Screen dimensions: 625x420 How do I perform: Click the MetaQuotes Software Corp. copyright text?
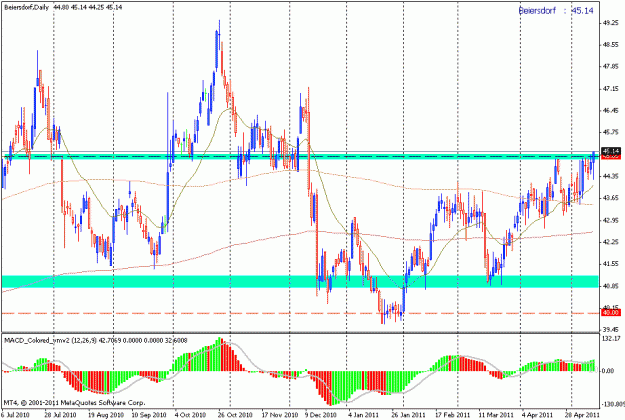point(75,402)
